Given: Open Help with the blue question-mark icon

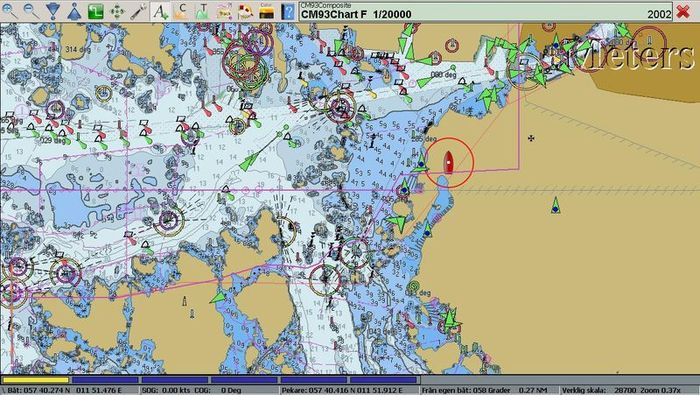Looking at the screenshot, I should [x=288, y=11].
